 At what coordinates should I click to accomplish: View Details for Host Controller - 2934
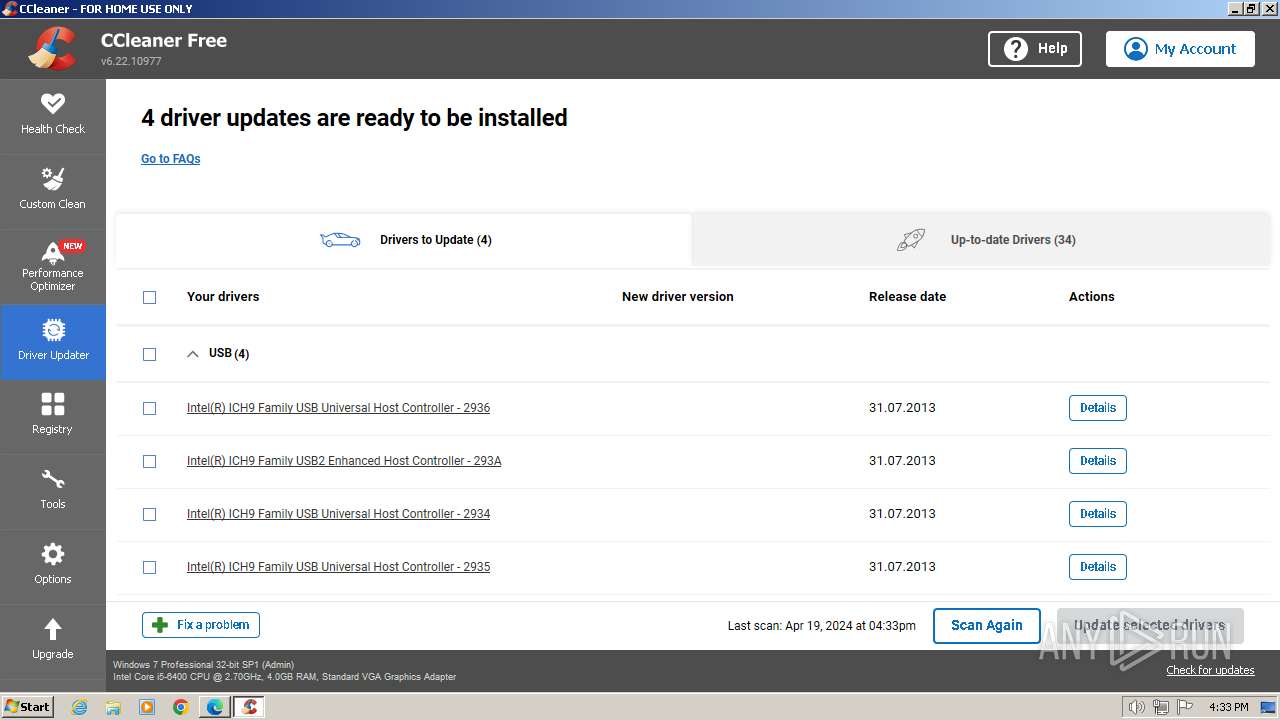click(1098, 514)
